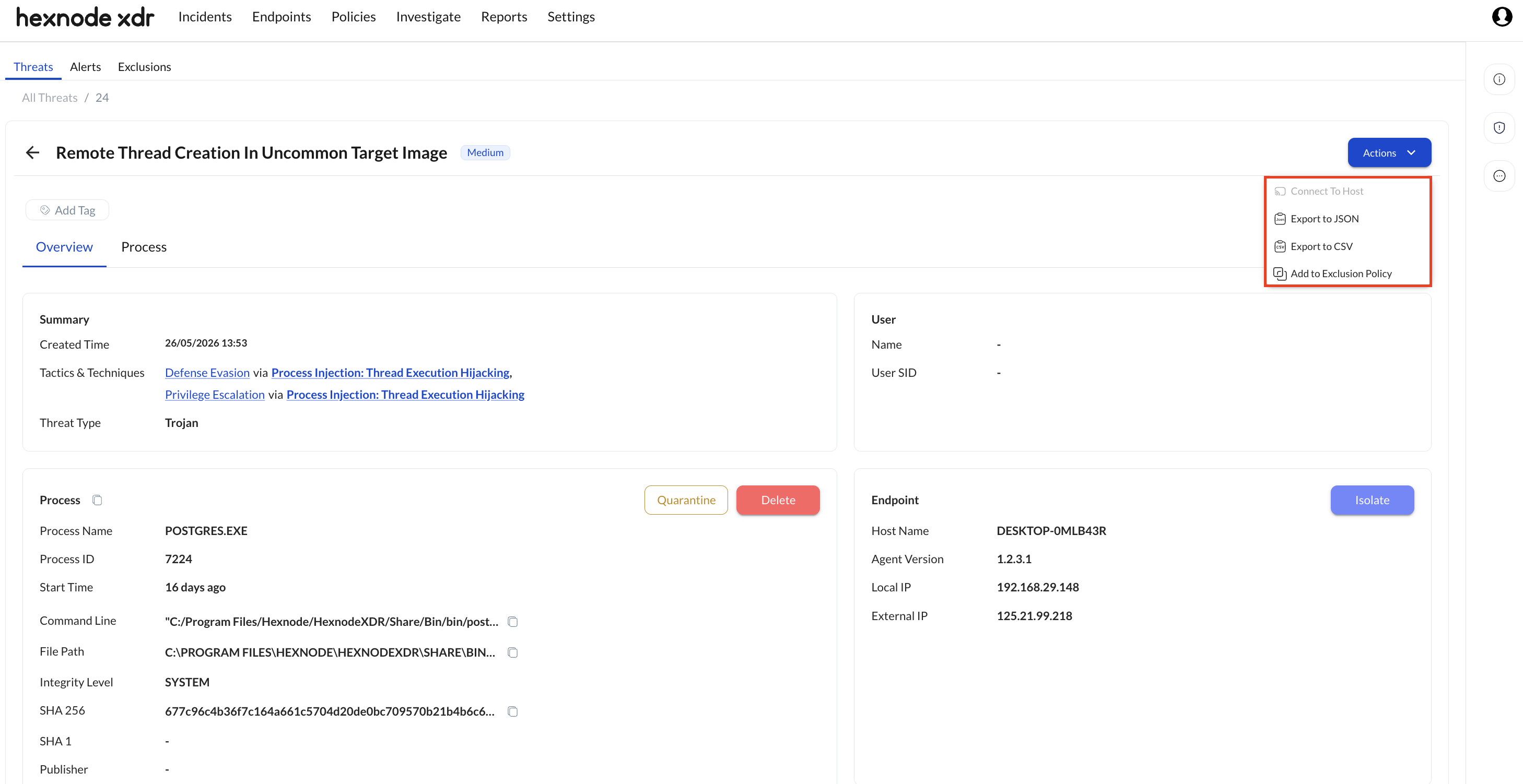
Task: Click the truncated Command Line path text
Action: 332,622
